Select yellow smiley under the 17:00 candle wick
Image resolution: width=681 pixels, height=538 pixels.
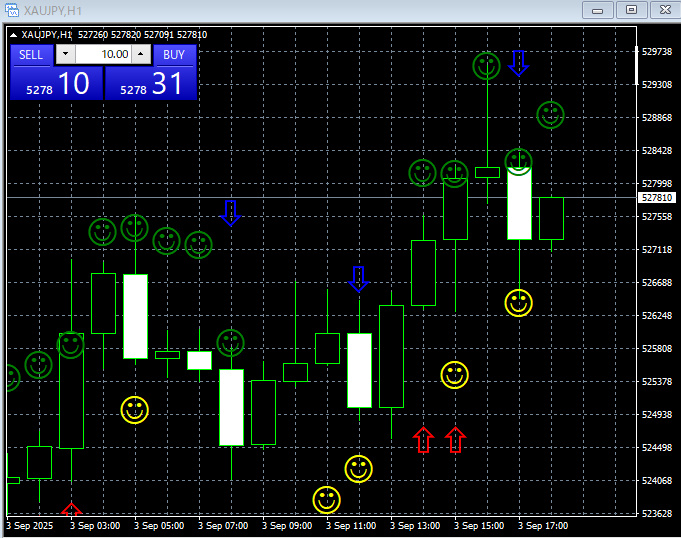519,303
